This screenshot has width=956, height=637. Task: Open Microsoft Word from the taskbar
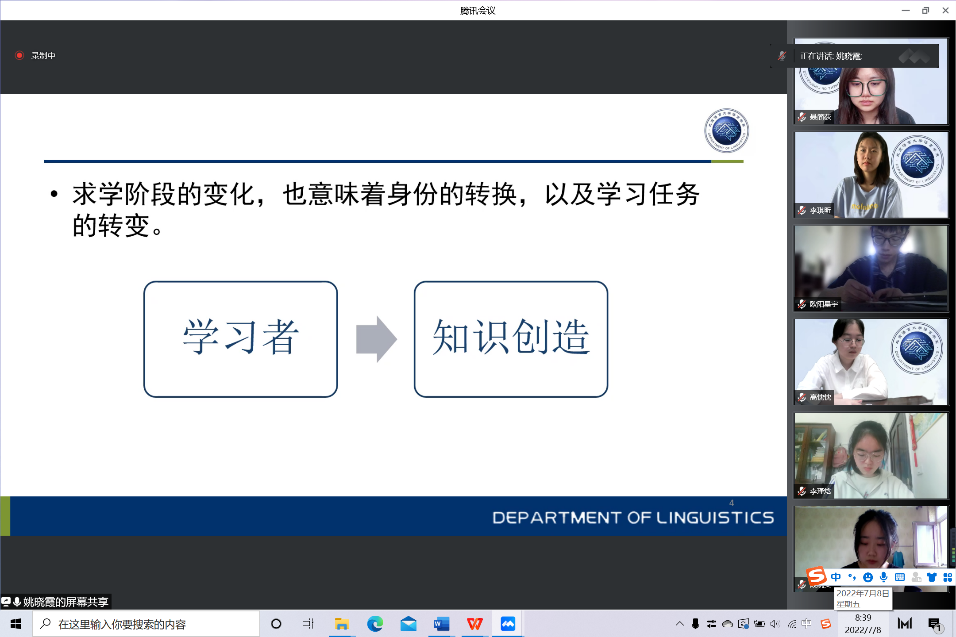(441, 624)
